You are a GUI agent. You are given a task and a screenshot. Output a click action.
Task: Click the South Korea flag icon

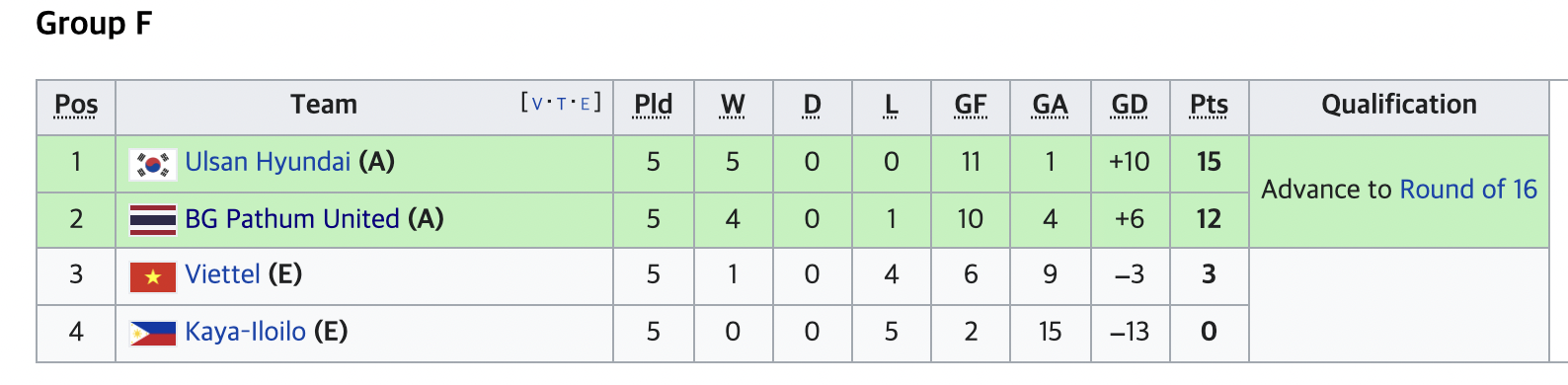[153, 164]
